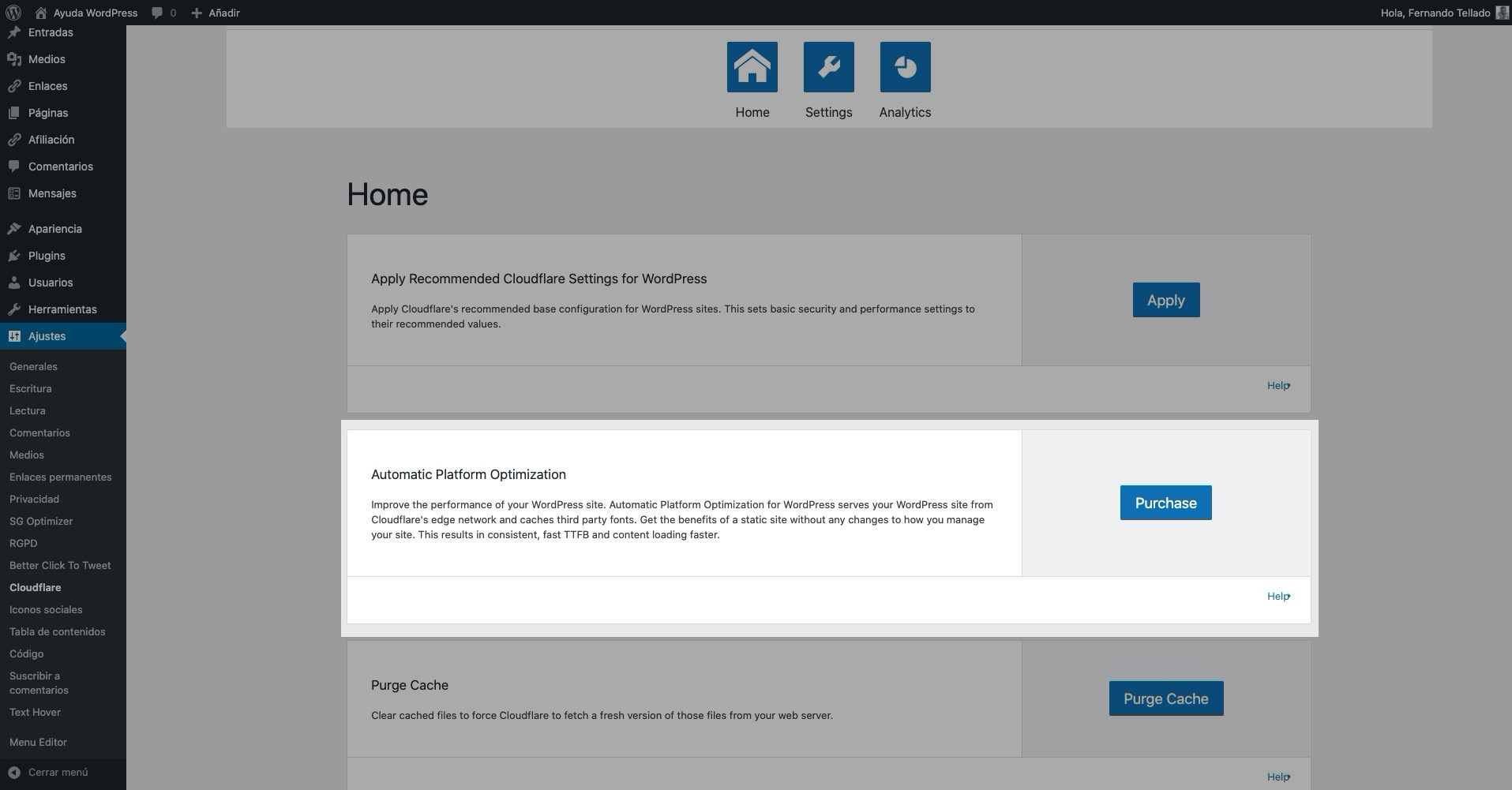Click the user avatar in admin bar
Image resolution: width=1512 pixels, height=790 pixels.
click(x=1502, y=13)
